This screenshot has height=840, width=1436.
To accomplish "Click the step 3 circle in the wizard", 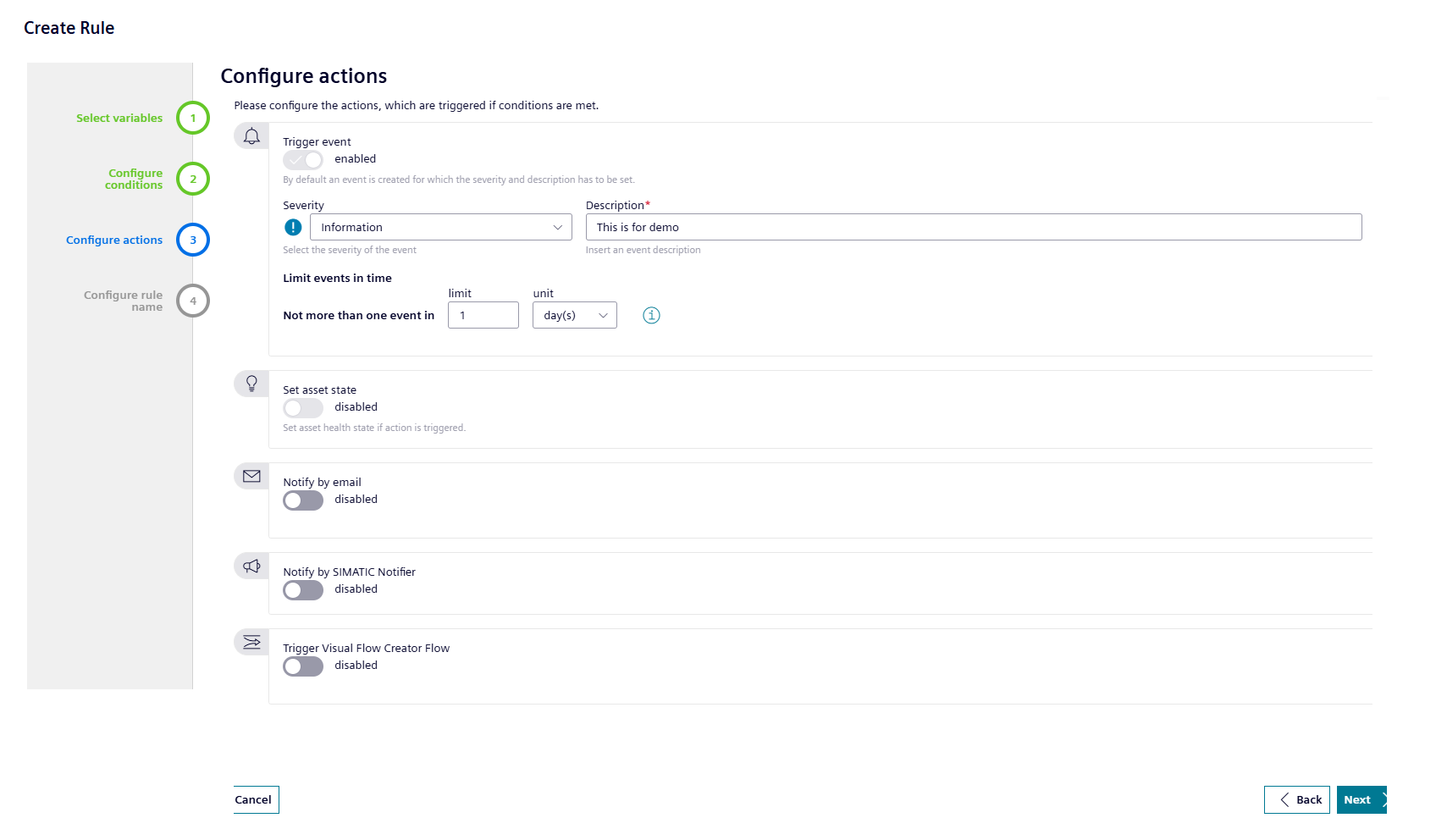I will (193, 240).
